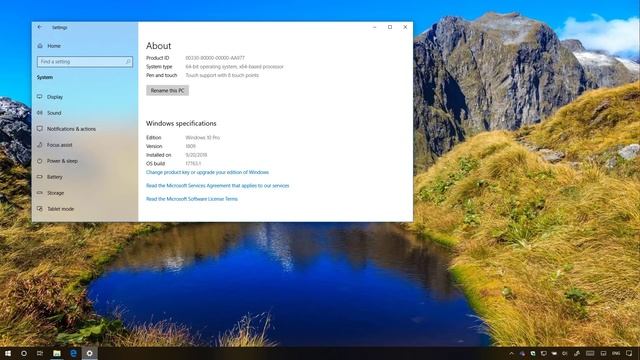This screenshot has width=640, height=360.
Task: Click the ENG language indicator
Action: [x=616, y=353]
